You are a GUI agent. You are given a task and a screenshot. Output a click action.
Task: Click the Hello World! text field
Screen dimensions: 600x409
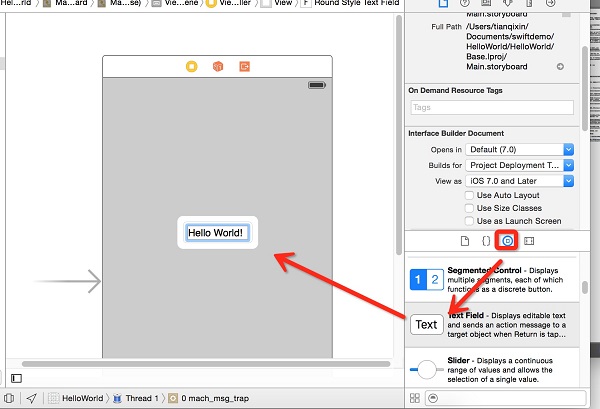click(217, 233)
